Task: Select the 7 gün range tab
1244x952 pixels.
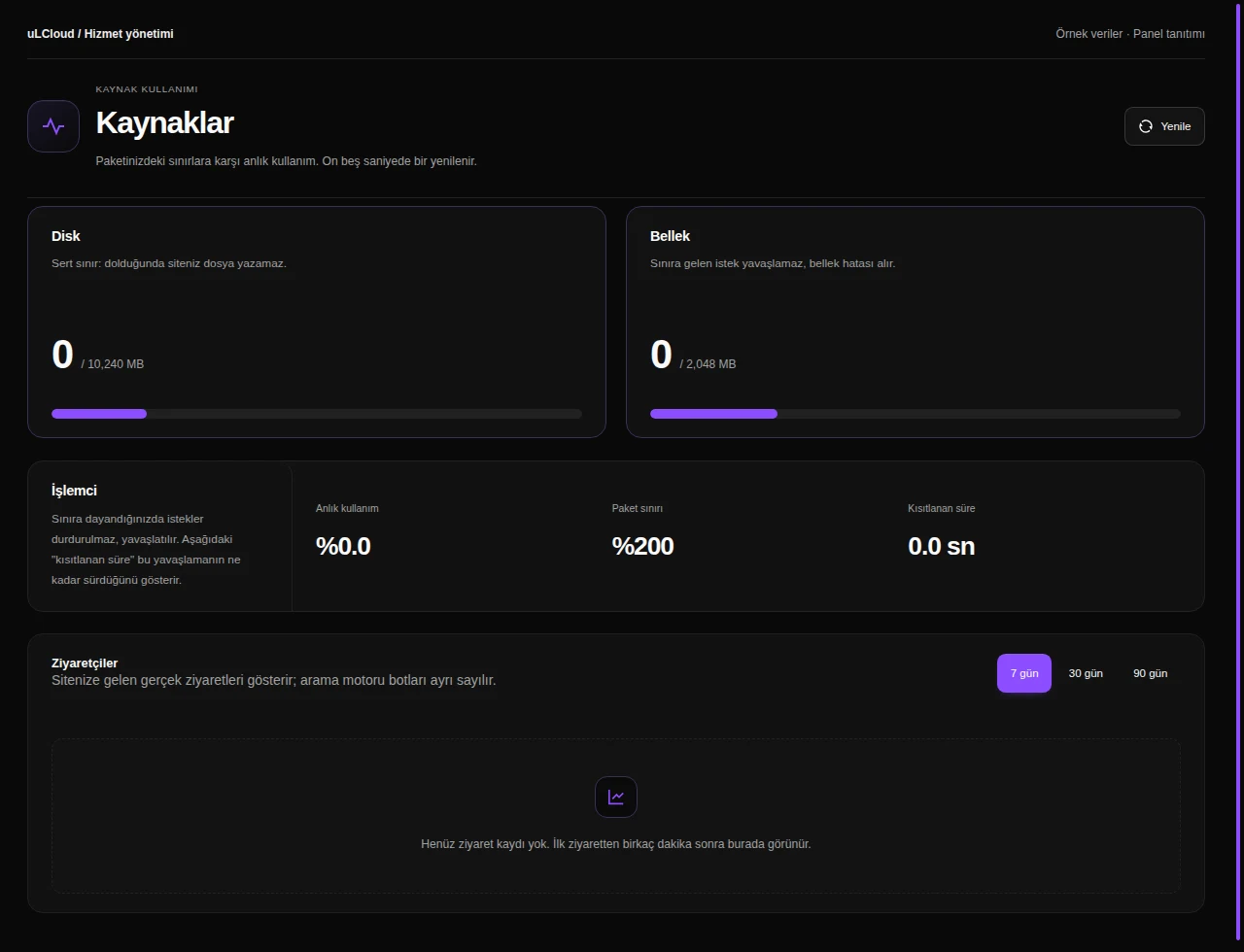Action: pos(1024,673)
